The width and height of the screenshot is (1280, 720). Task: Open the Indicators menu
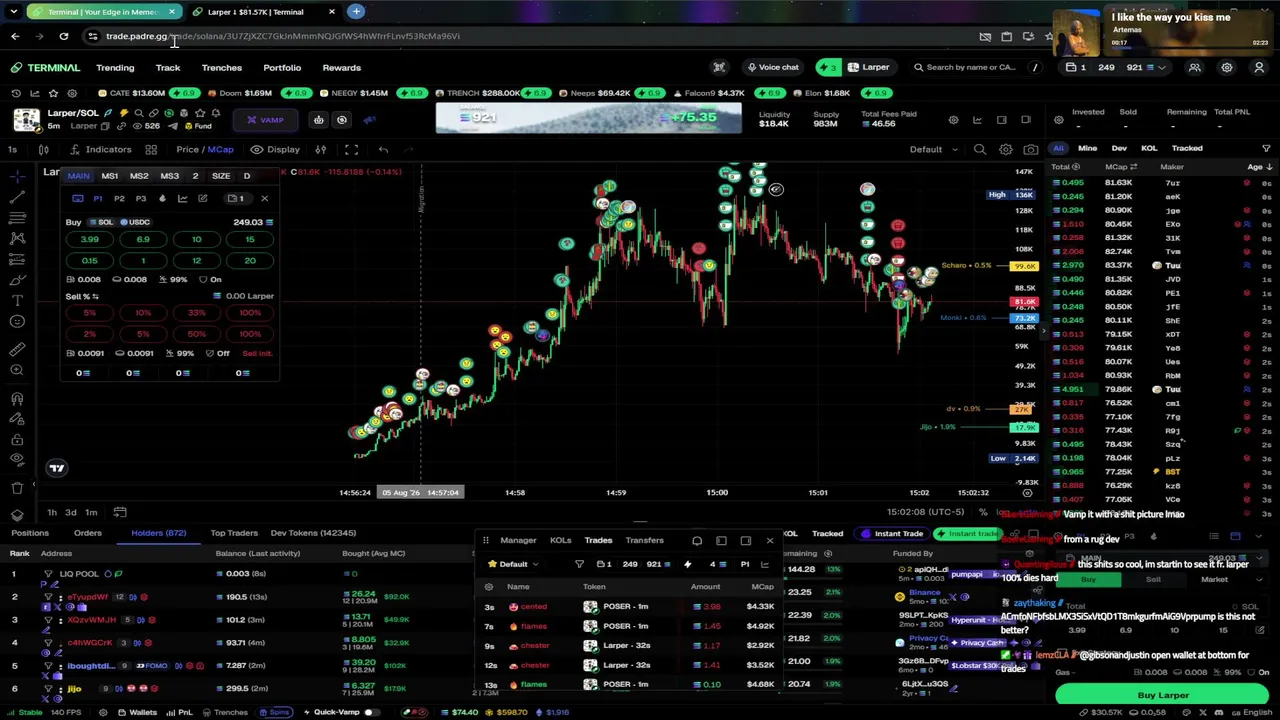point(99,149)
